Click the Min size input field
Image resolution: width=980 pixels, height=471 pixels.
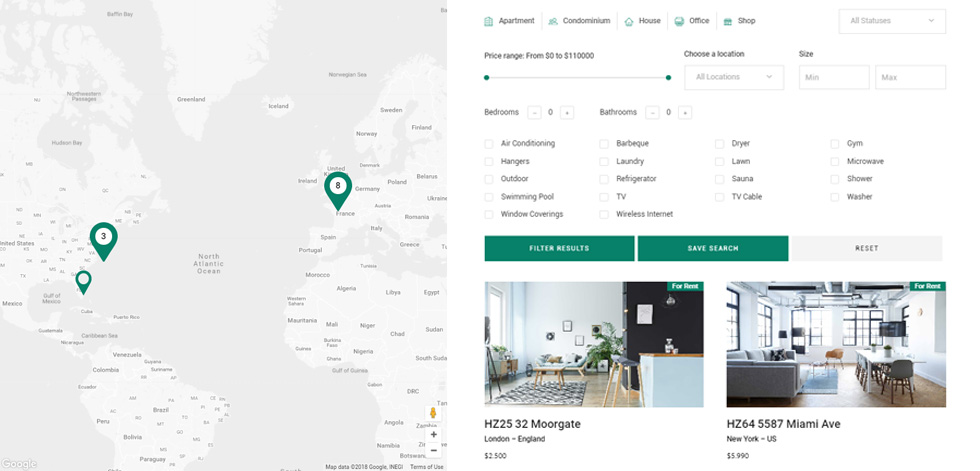point(834,77)
